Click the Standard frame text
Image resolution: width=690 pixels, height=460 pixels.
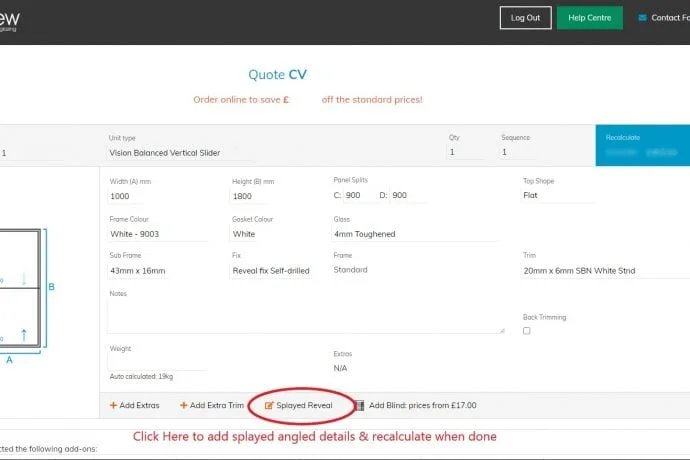[350, 270]
